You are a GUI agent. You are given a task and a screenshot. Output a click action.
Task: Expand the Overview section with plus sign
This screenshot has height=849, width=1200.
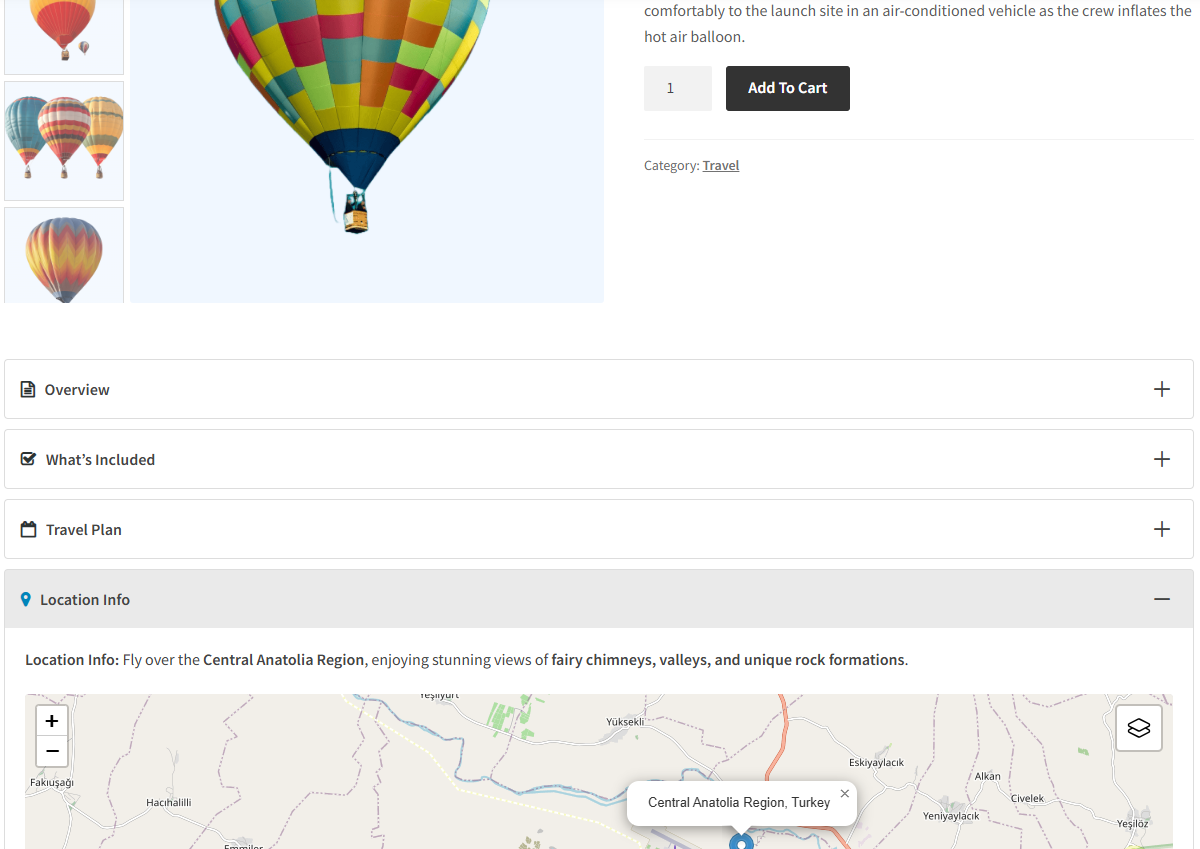[1161, 389]
